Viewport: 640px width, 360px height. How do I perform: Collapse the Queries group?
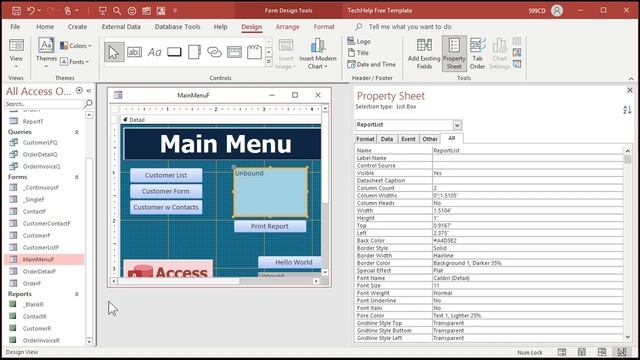[x=76, y=132]
